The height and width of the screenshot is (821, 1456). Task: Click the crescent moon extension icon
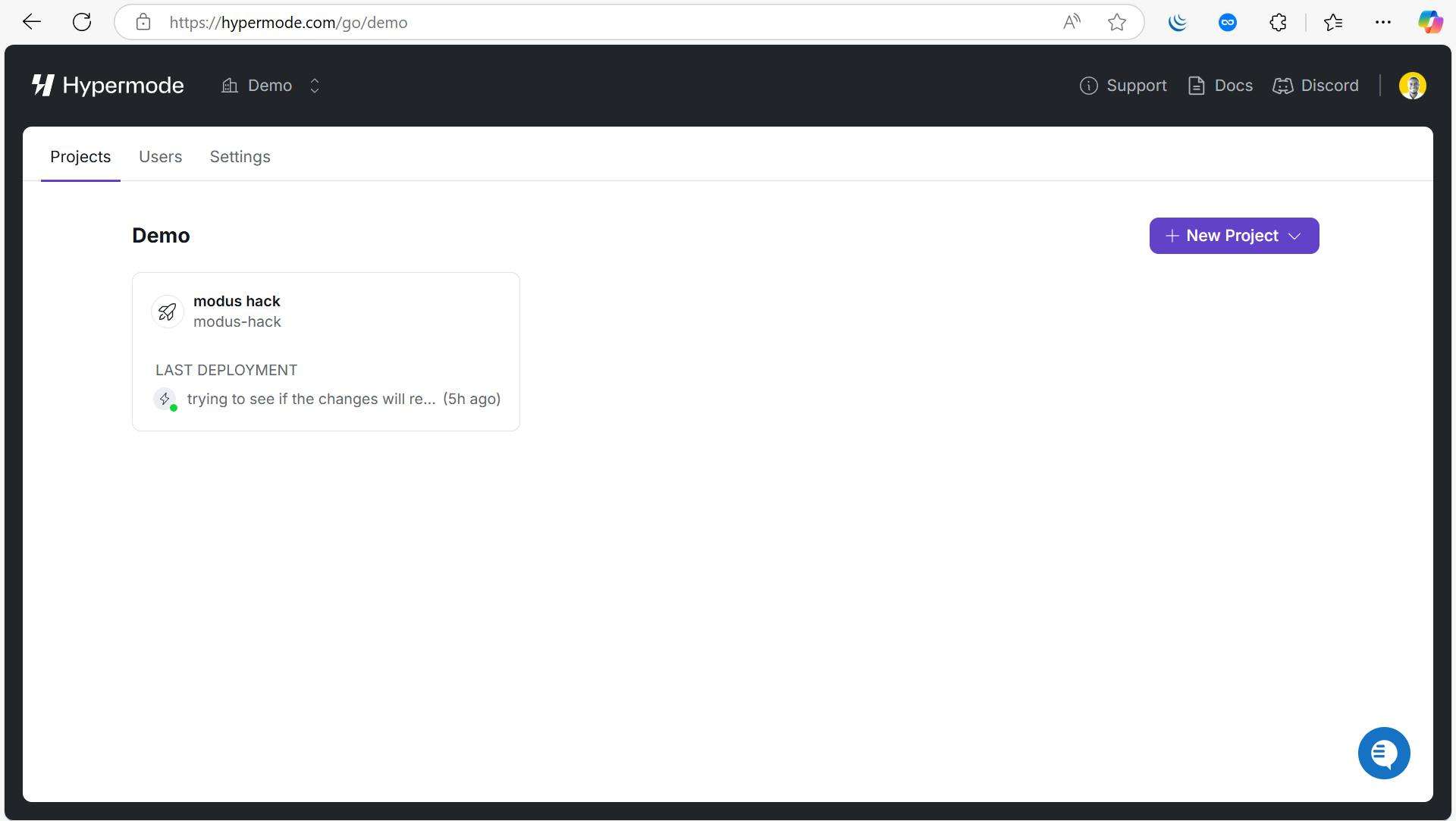1178,22
